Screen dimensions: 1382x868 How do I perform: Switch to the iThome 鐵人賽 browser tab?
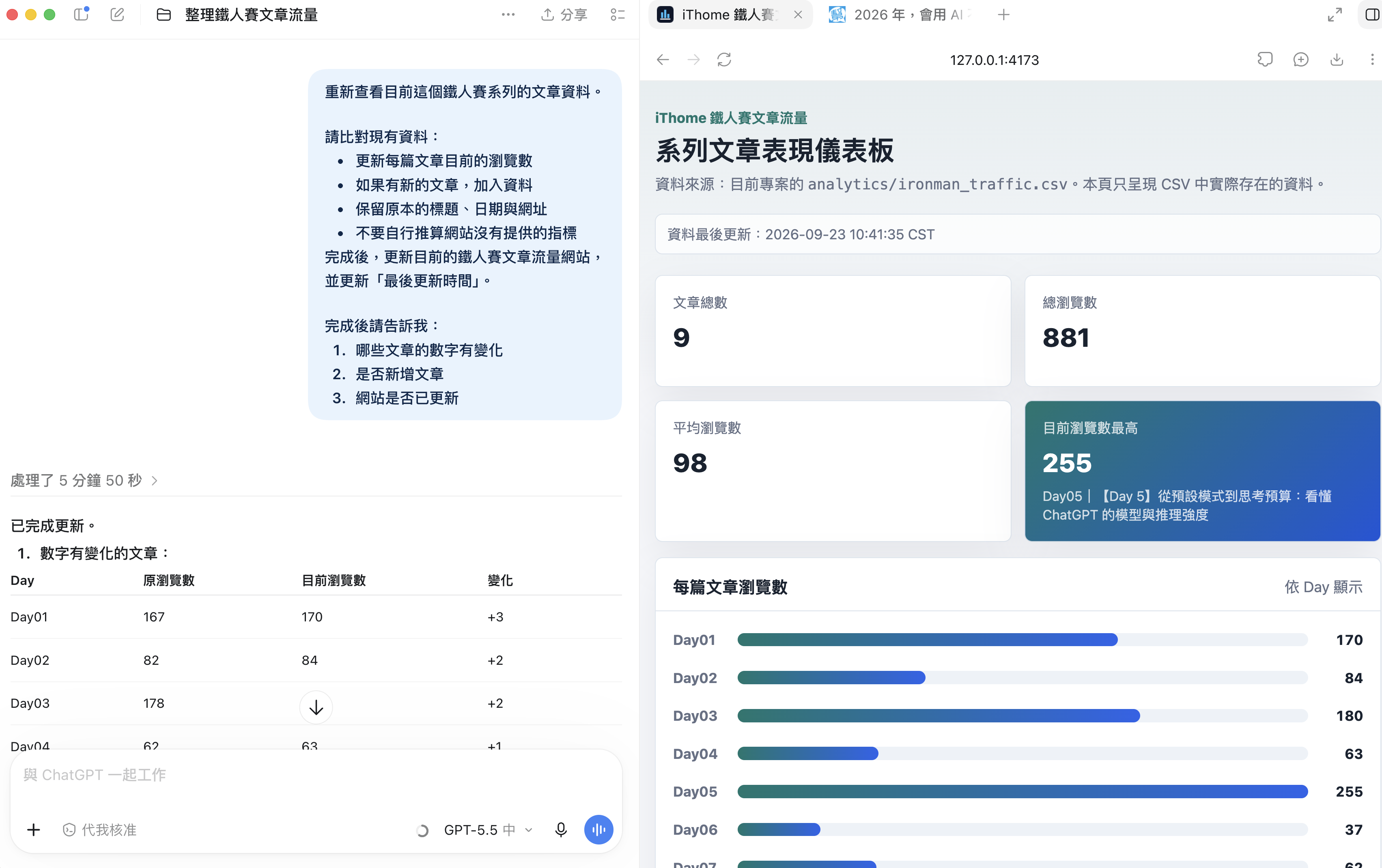[730, 14]
